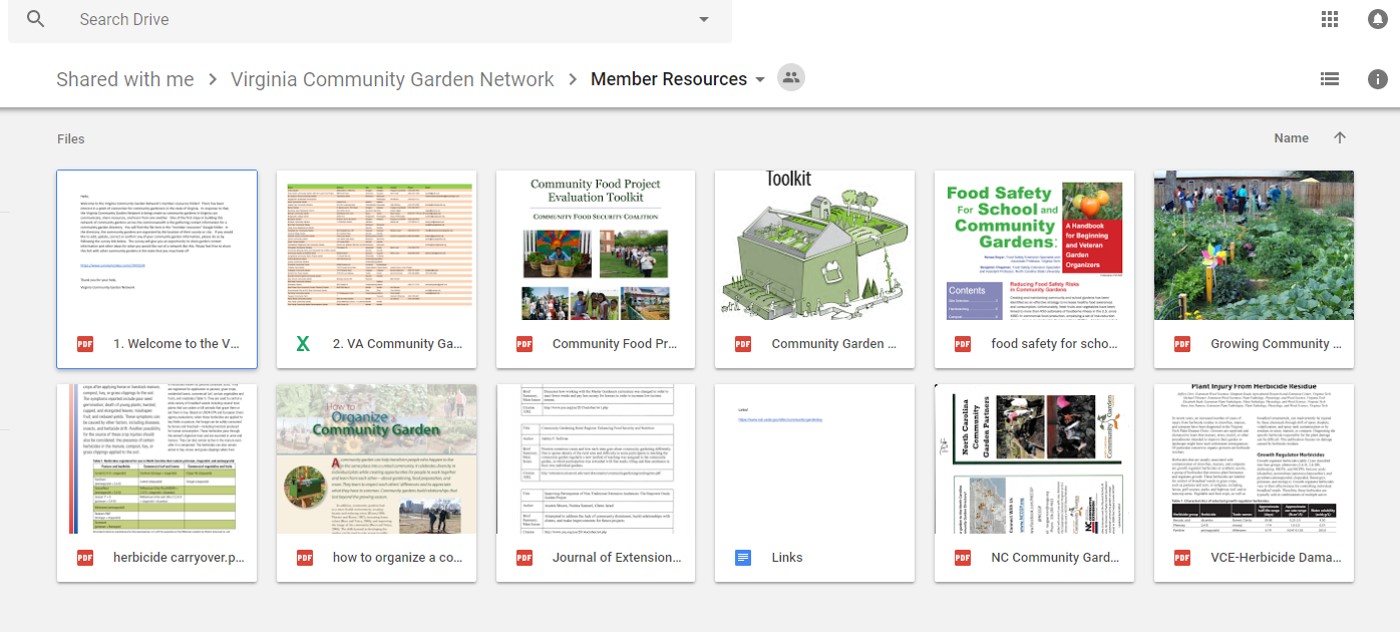
Task: Open the Name sort option
Action: point(1291,138)
